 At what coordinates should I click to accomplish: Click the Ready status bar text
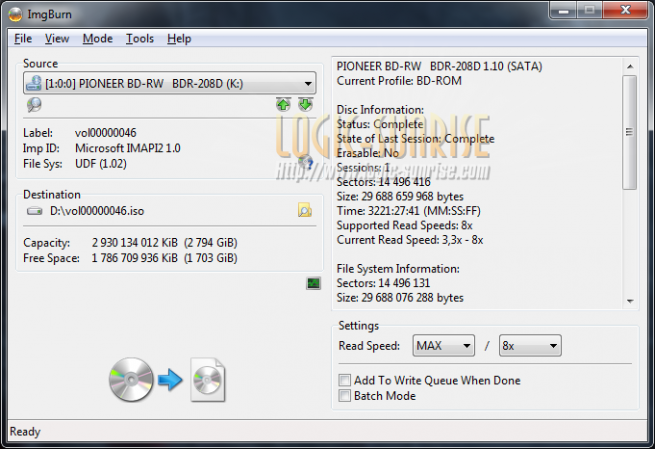(x=25, y=431)
